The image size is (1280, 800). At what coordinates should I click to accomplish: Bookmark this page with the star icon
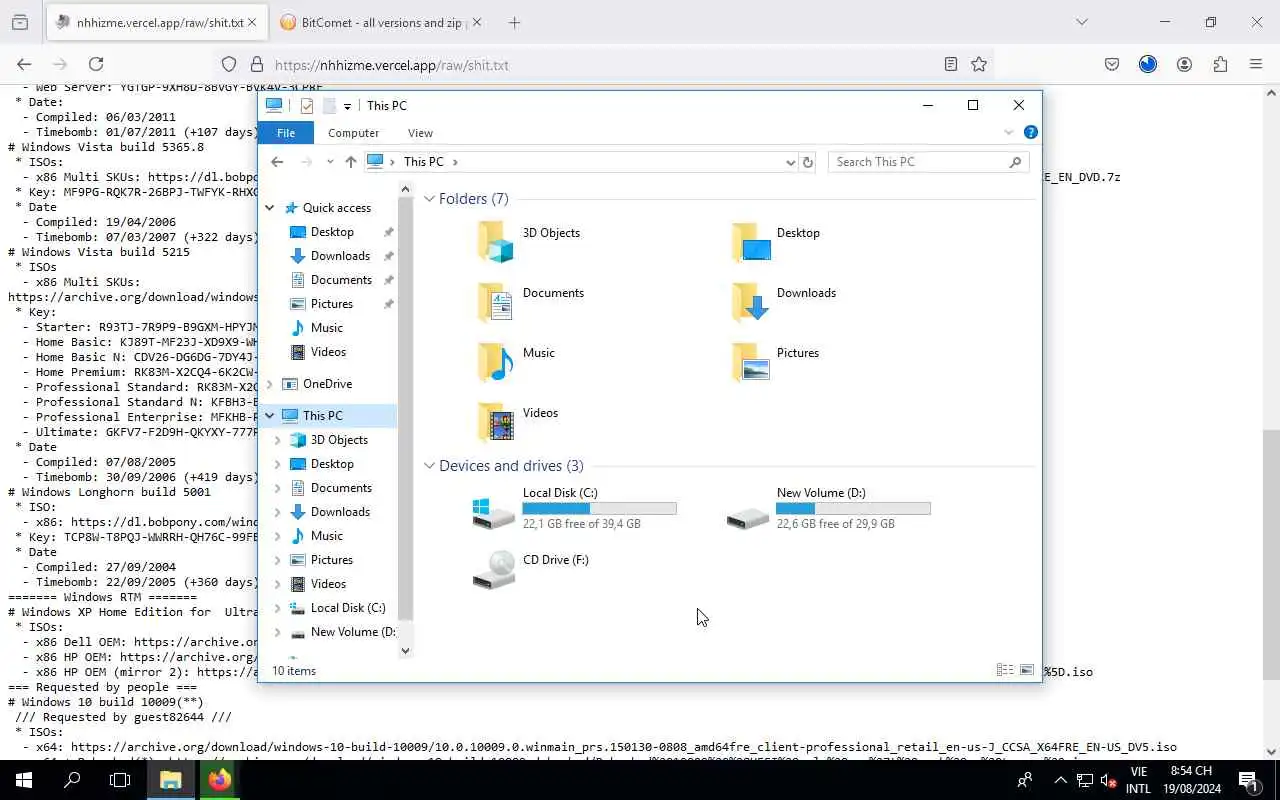[x=979, y=64]
